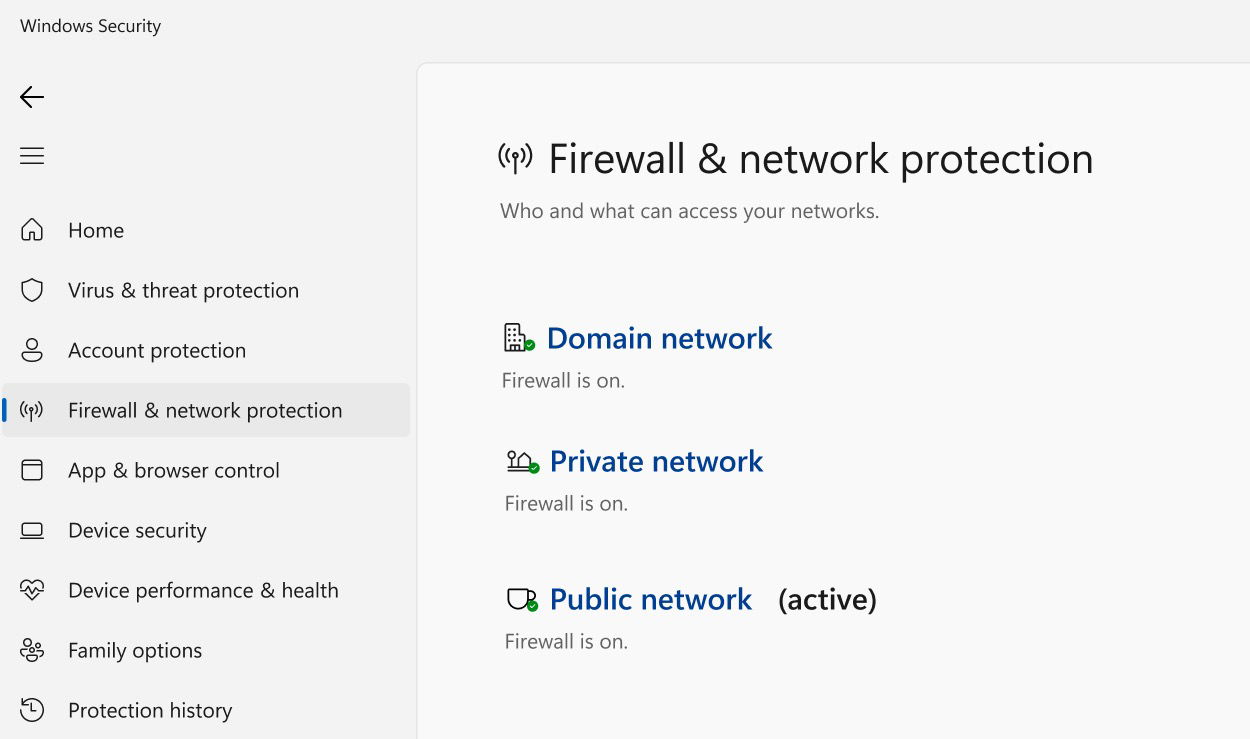Open the Domain network settings link
1250x739 pixels.
[659, 338]
